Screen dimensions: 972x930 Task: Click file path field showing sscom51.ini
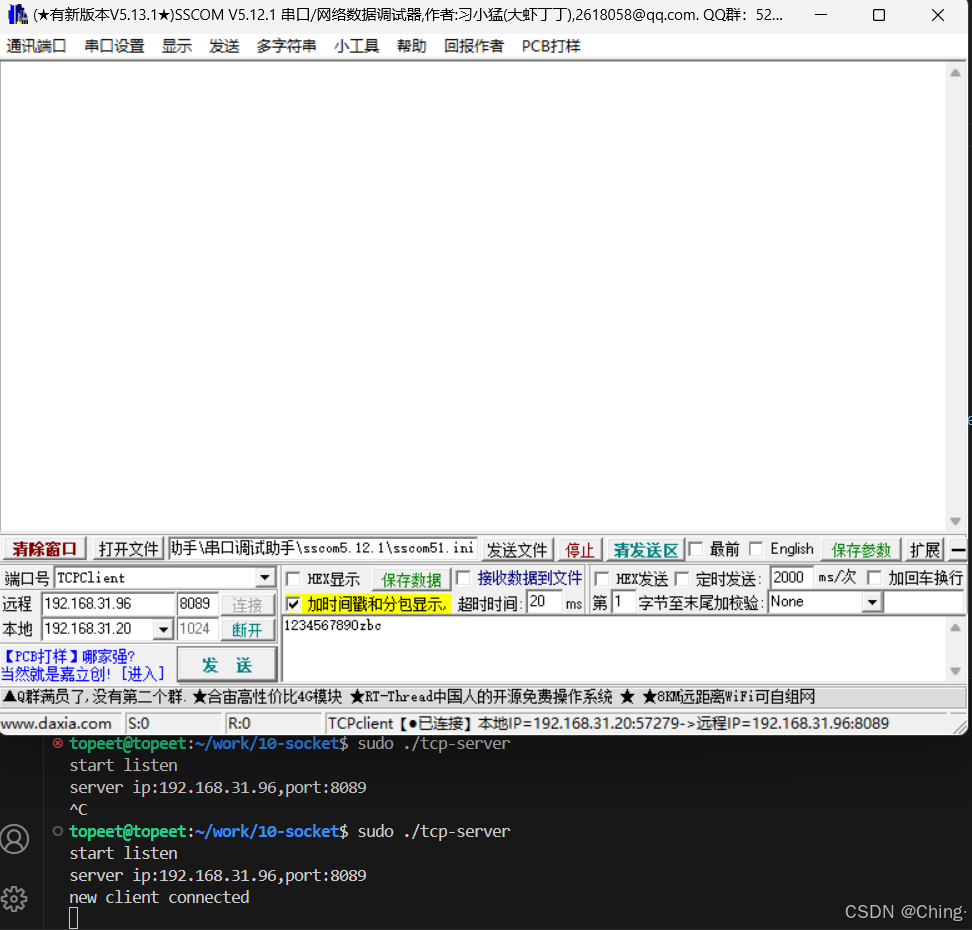(x=323, y=549)
